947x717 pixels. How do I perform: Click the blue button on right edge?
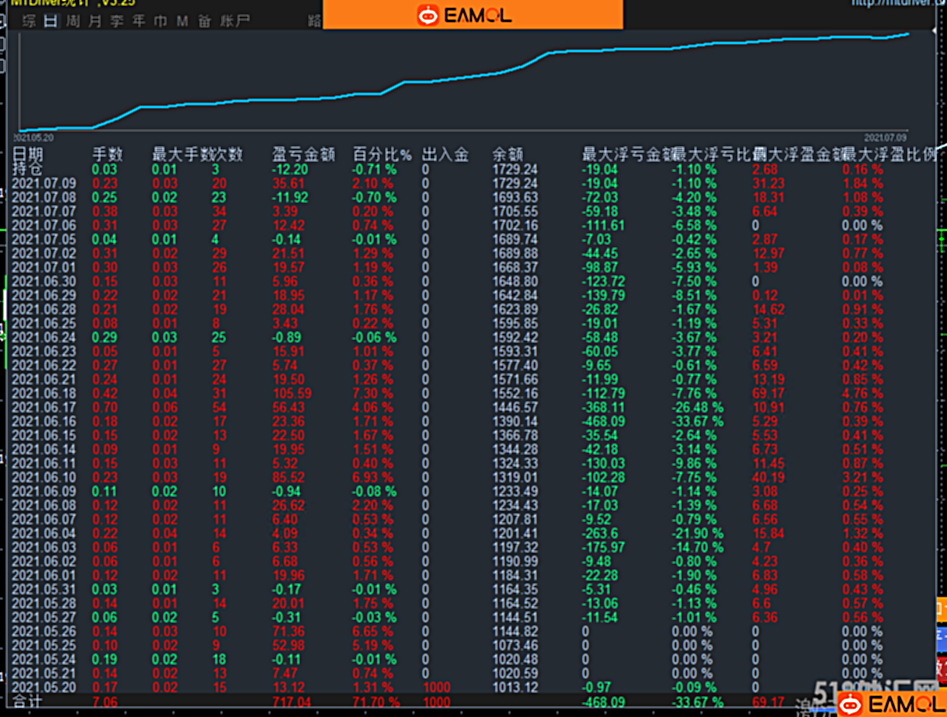pos(942,637)
